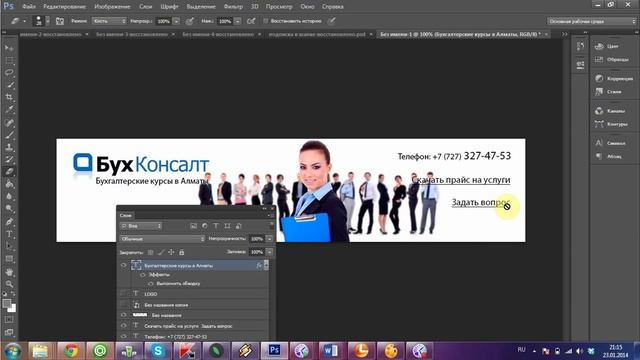Select the Rectangle shape tool
This screenshot has height=360, width=640.
(x=9, y=259)
